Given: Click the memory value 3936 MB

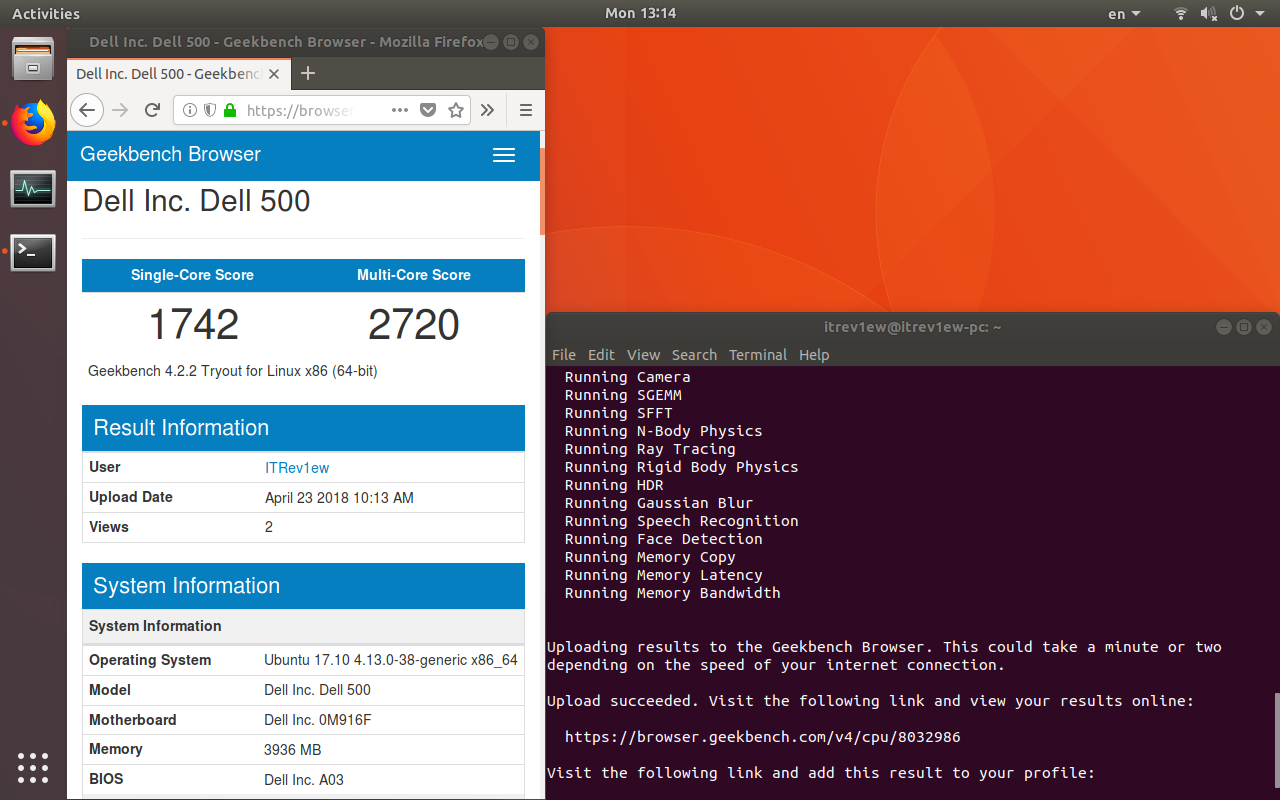Looking at the screenshot, I should (292, 749).
